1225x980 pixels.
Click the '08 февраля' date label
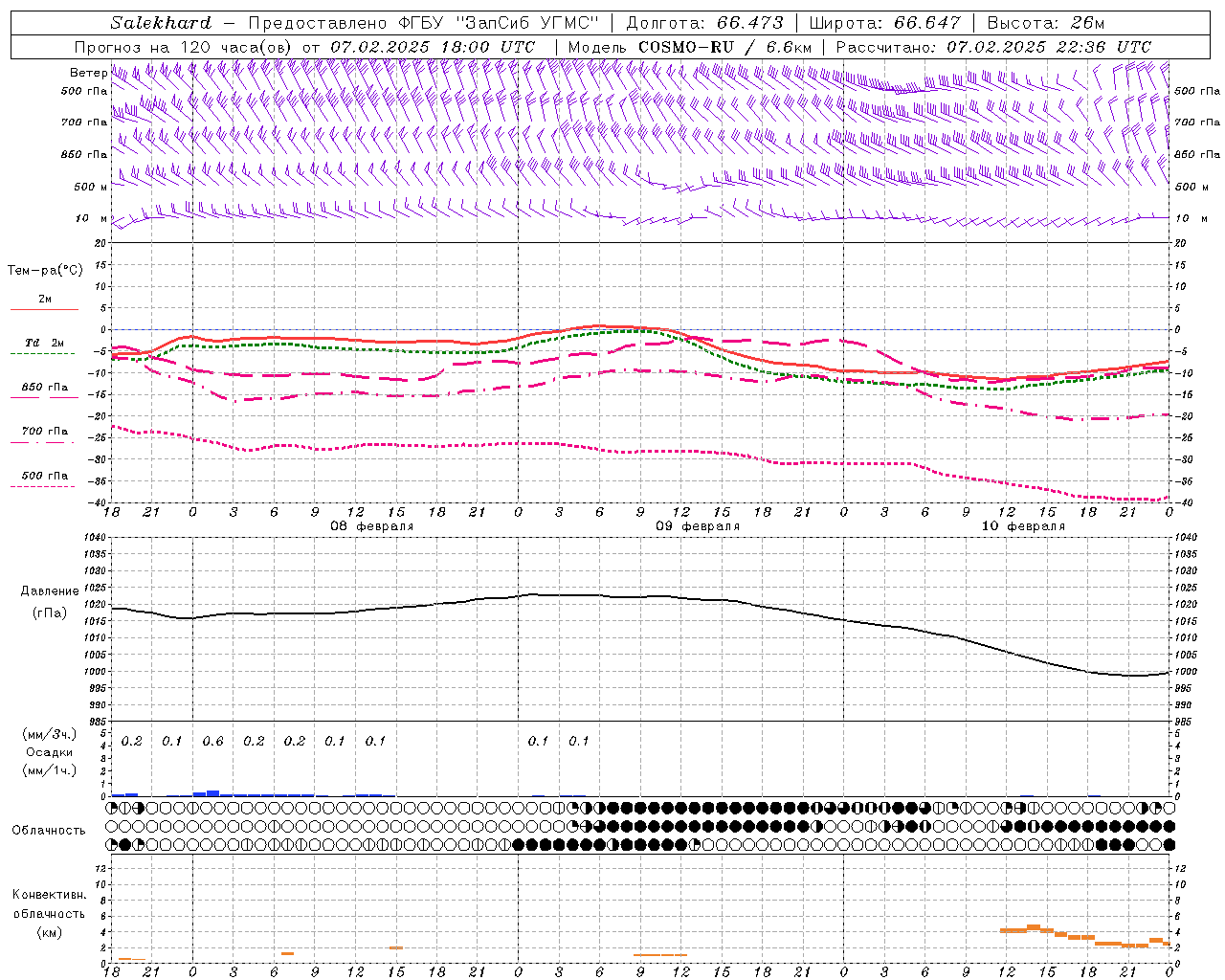(x=372, y=526)
